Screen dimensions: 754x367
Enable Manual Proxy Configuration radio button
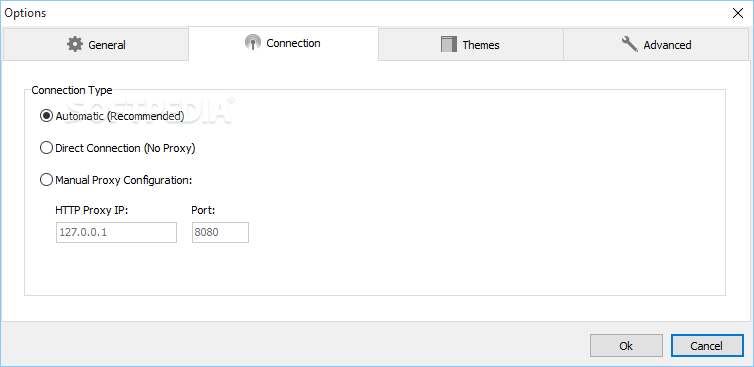coord(46,180)
